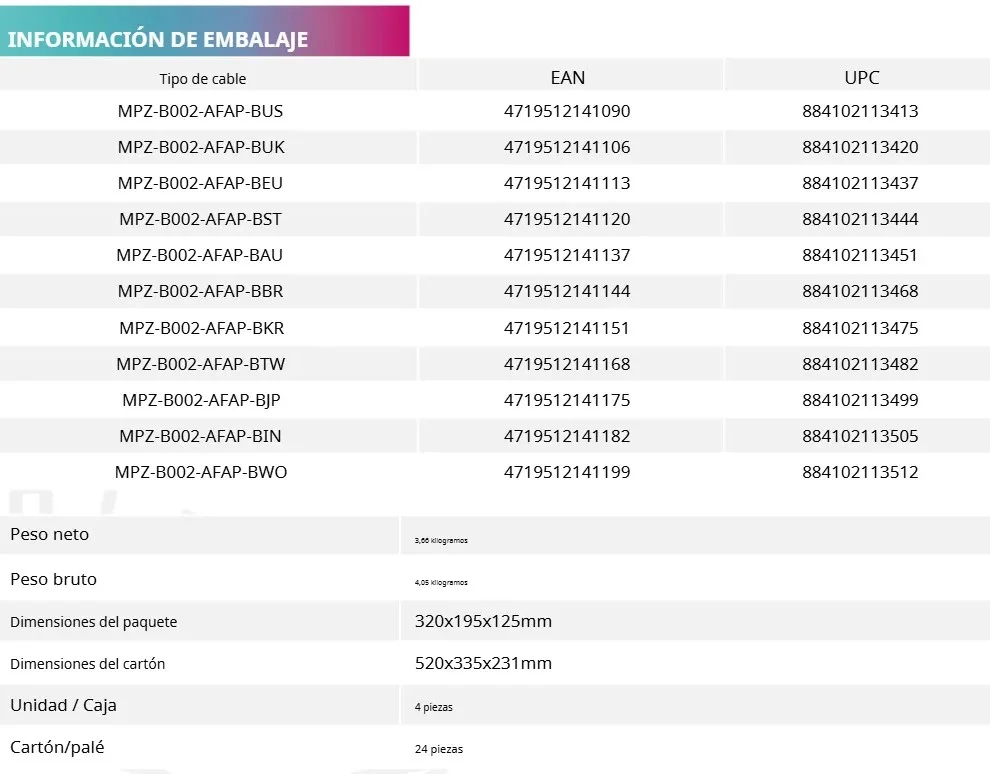Click the INFORMACIÓN DE EMBALAJE header banner
Viewport: 990px width, 774px height.
coord(158,40)
